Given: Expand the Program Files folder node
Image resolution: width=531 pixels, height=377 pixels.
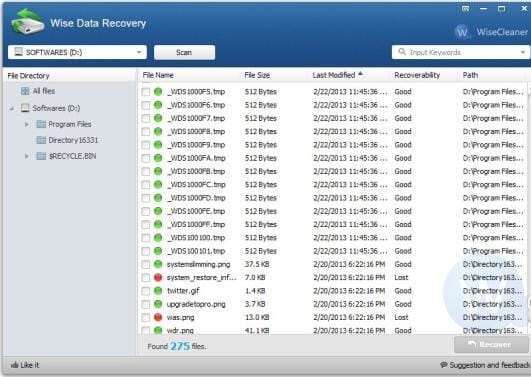Looking at the screenshot, I should pos(27,124).
